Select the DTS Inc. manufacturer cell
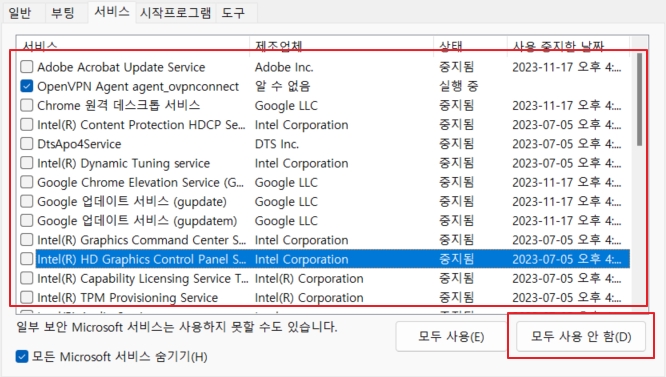This screenshot has width=666, height=377. click(277, 144)
